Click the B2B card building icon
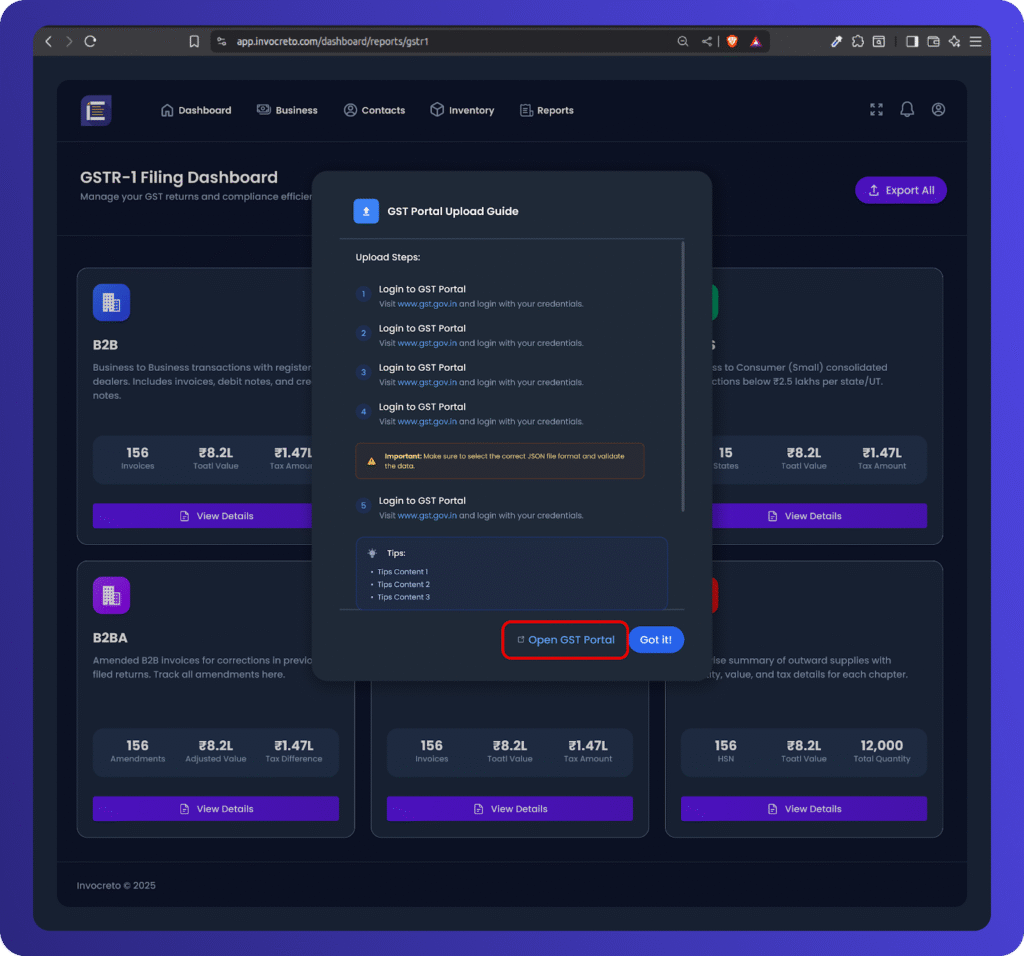This screenshot has width=1024, height=956. pyautogui.click(x=111, y=302)
